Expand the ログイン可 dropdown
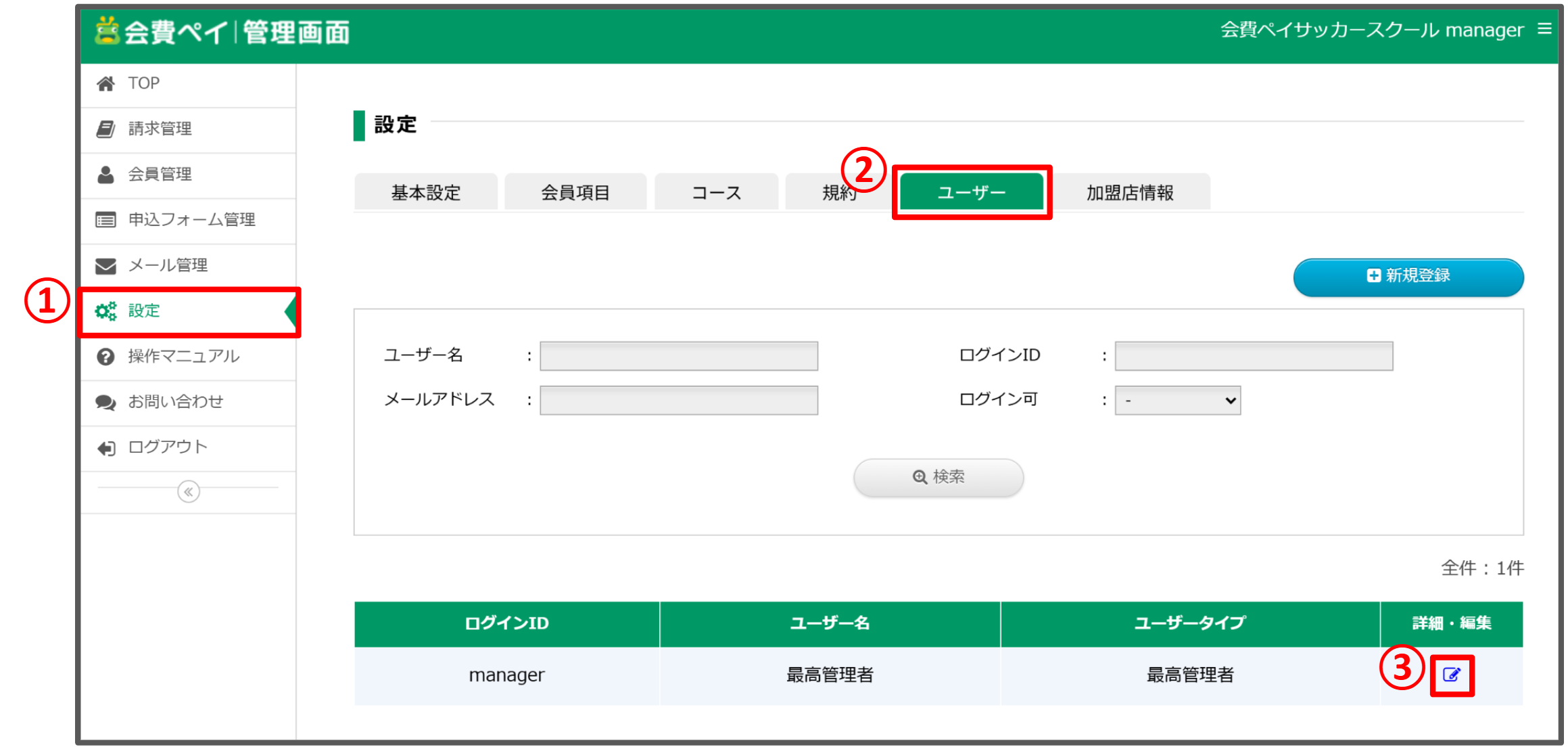The width and height of the screenshot is (1568, 749). (x=1177, y=401)
